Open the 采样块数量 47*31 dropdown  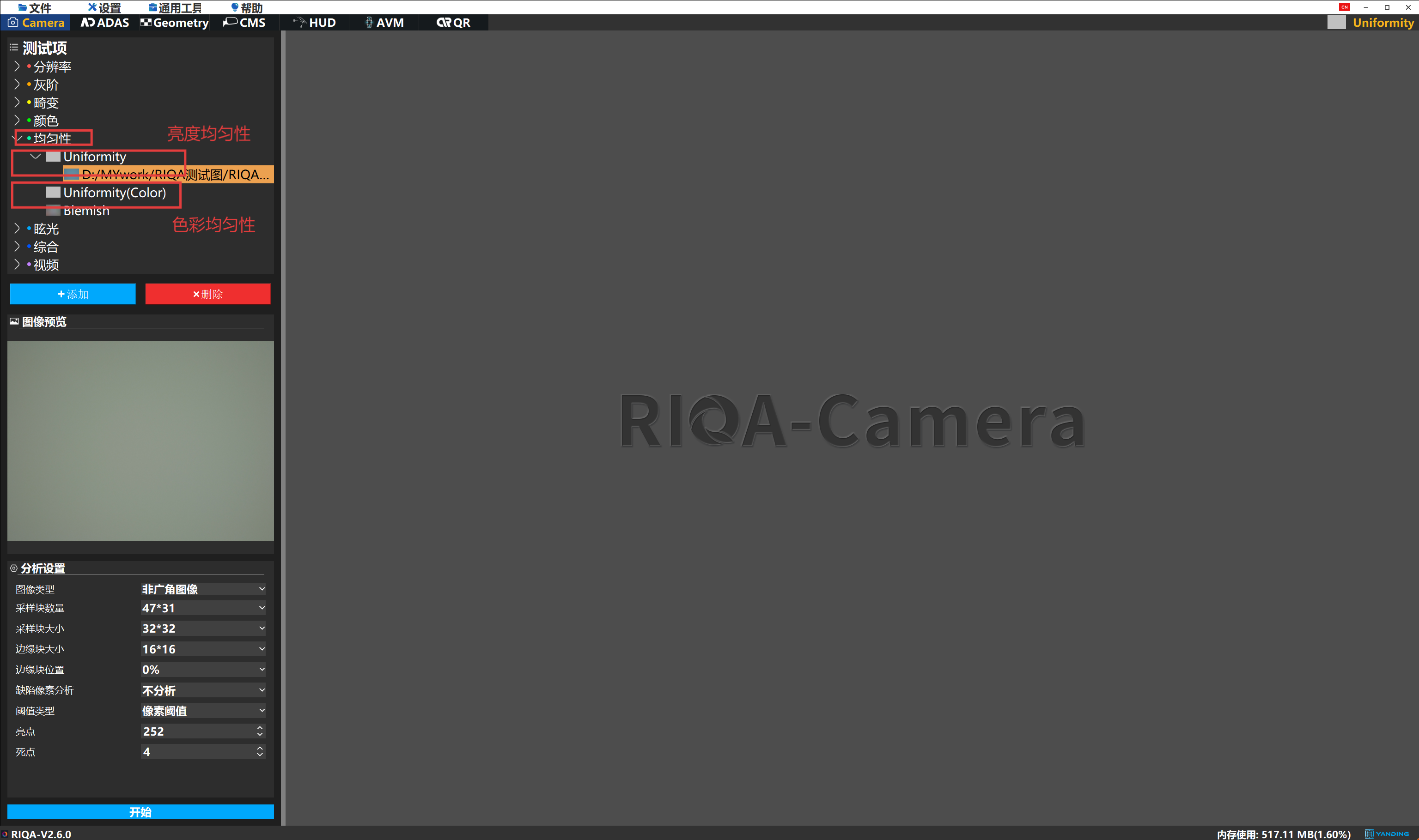(203, 608)
